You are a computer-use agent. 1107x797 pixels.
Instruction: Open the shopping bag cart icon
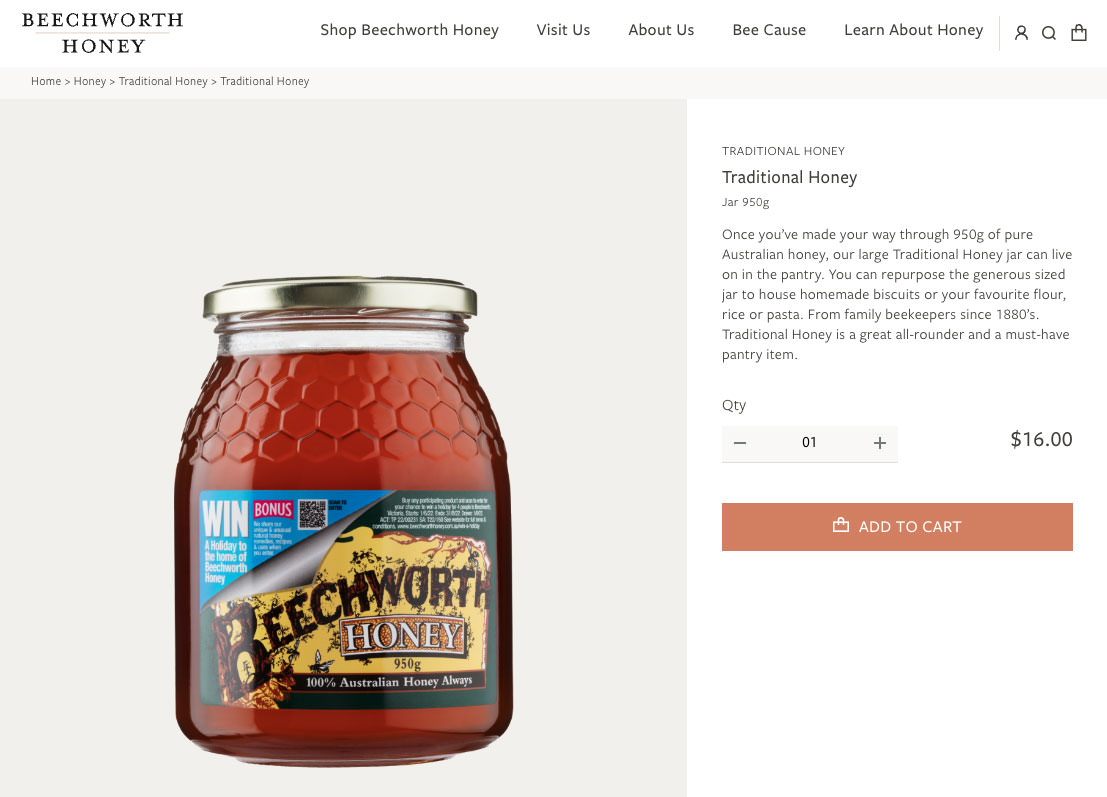1079,33
